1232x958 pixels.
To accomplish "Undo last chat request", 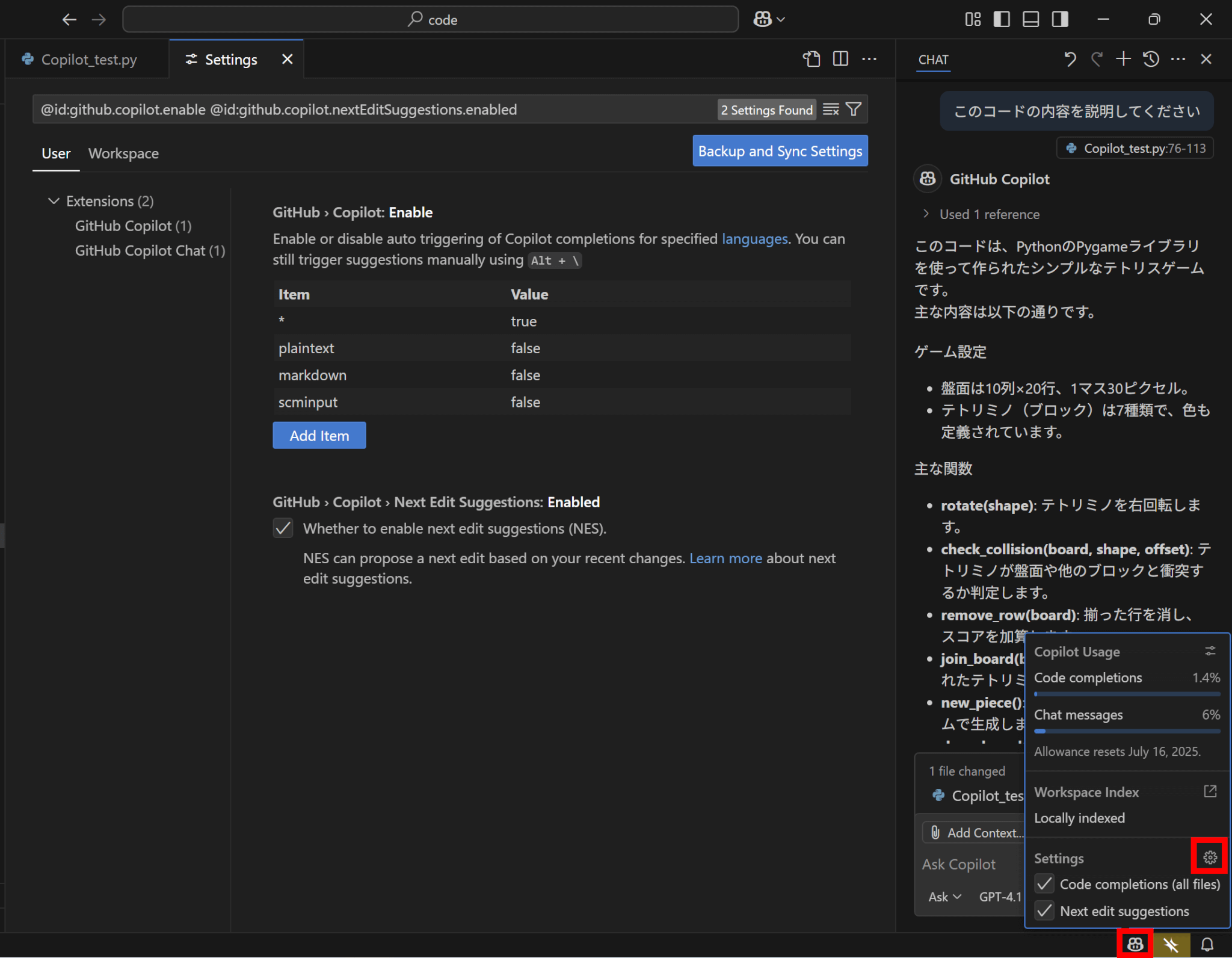I will [1070, 59].
